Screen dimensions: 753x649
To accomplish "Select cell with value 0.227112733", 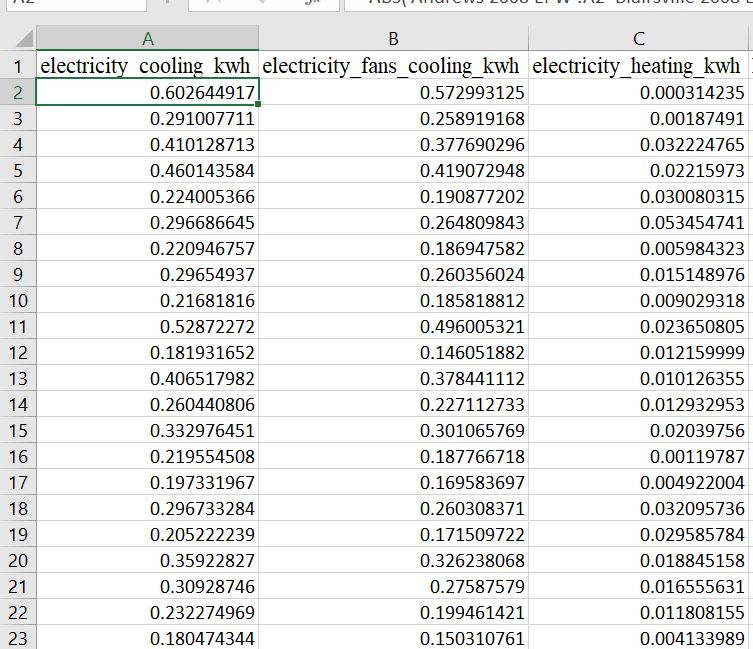I will [393, 404].
